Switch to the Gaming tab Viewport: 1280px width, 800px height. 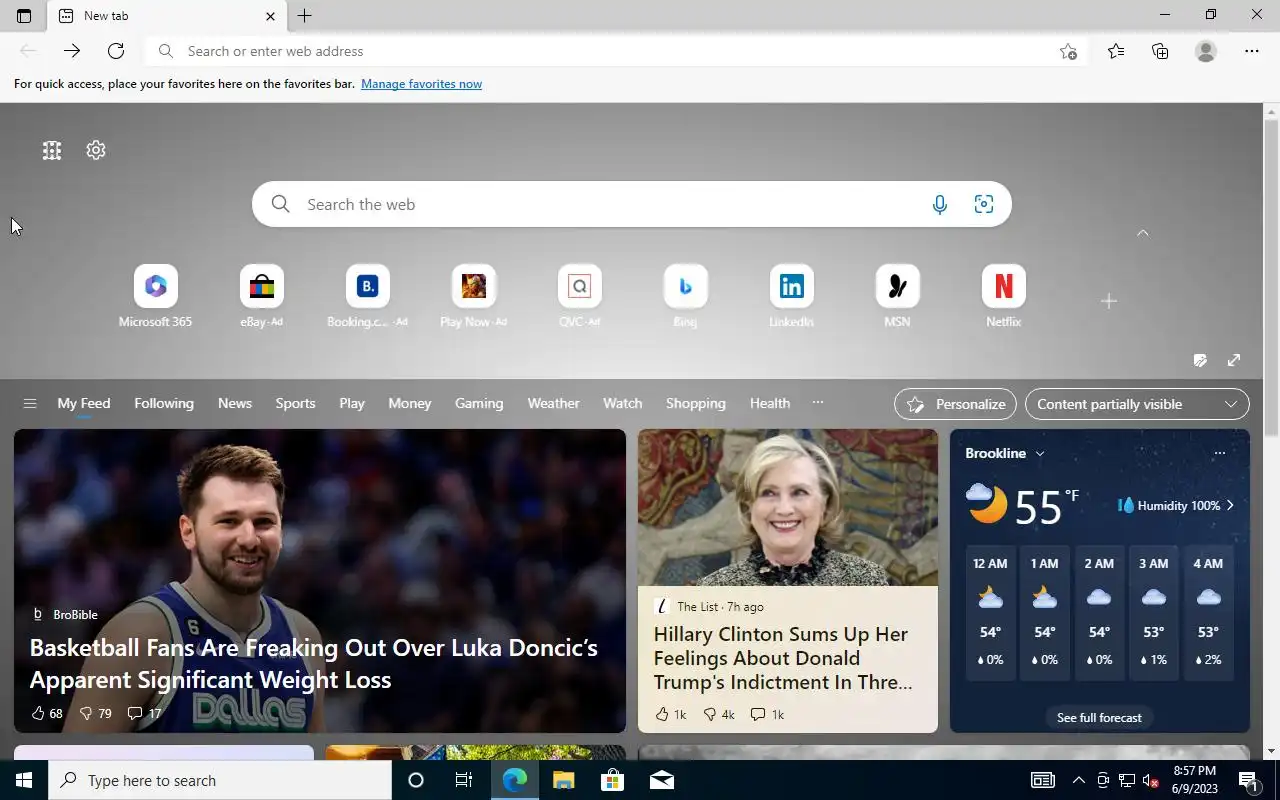tap(479, 403)
